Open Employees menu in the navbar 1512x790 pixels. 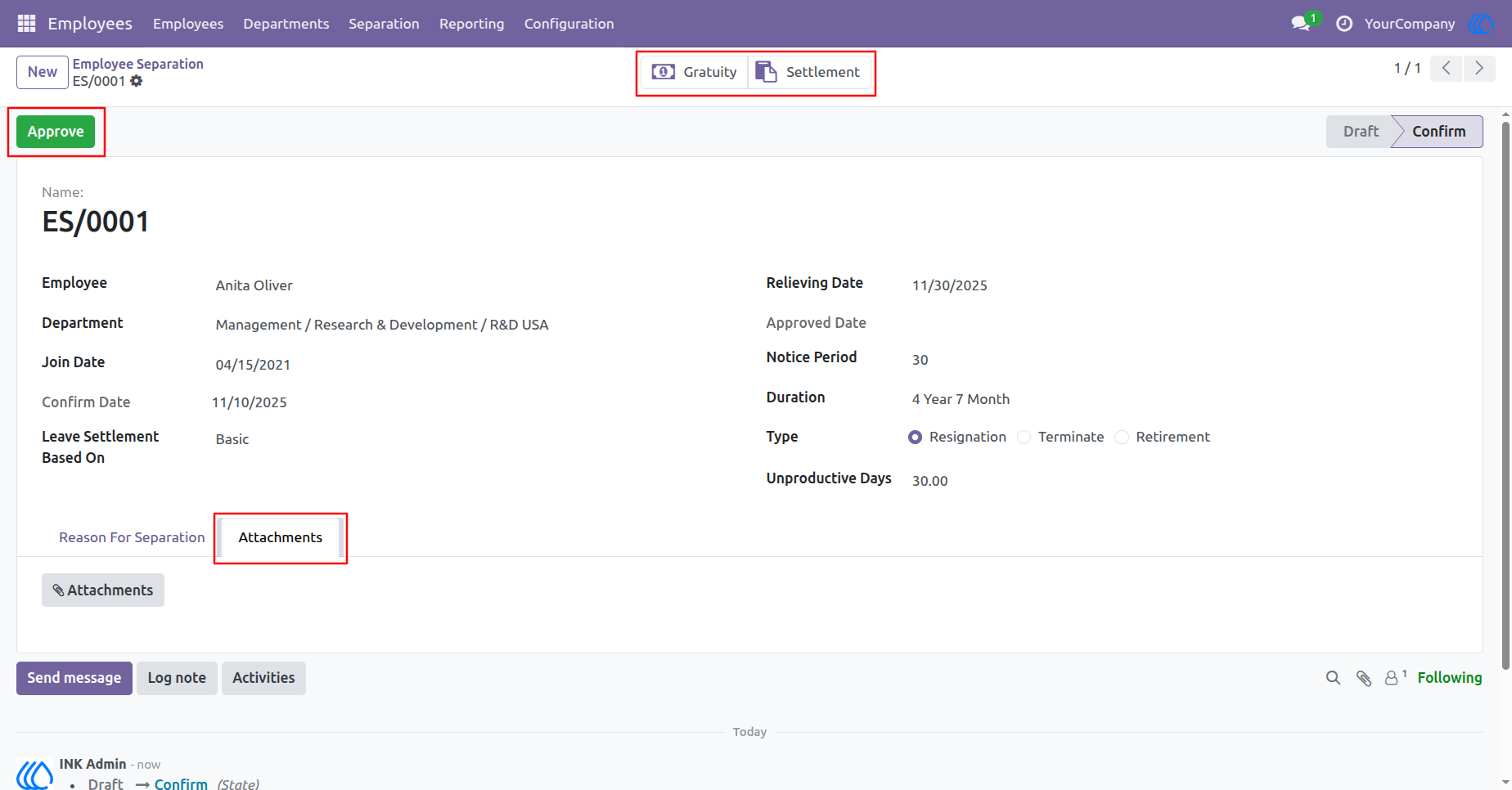point(188,24)
